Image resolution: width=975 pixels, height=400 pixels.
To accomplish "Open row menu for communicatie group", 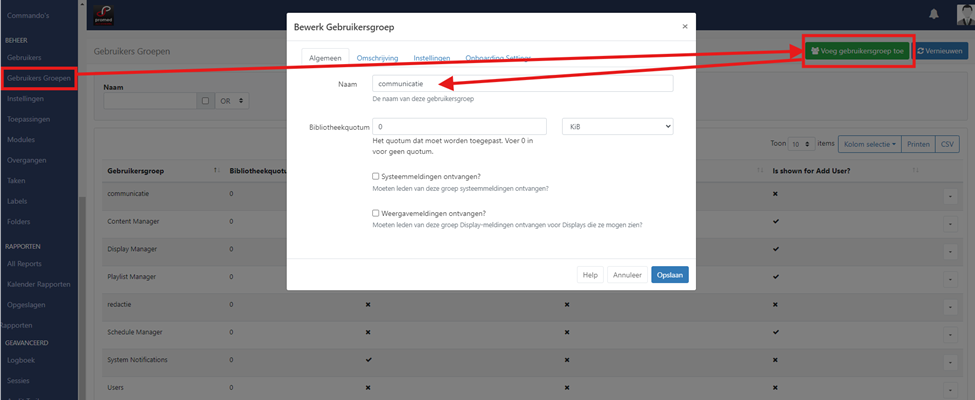I will click(x=949, y=196).
